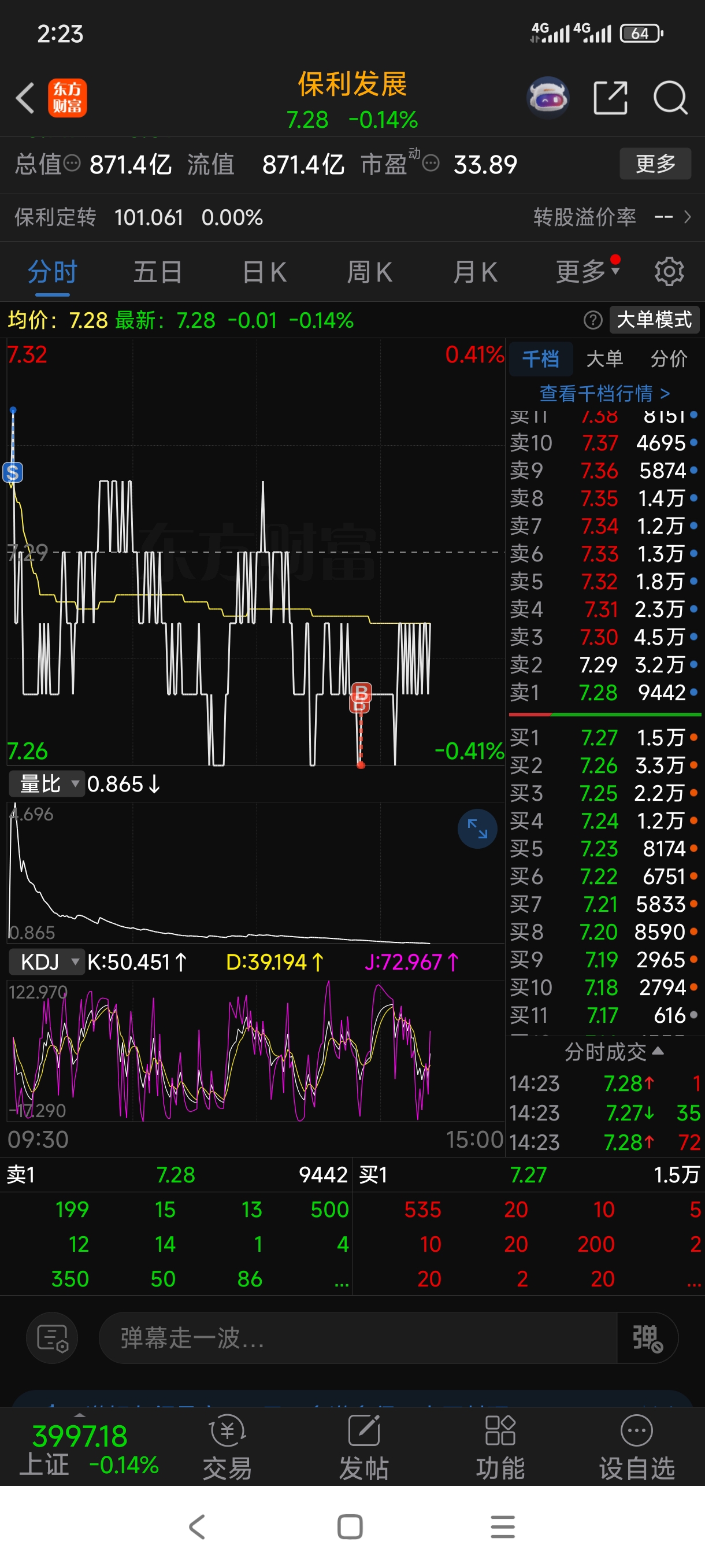Toggle 大单模式 on
This screenshot has height=1568, width=705.
pos(654,320)
